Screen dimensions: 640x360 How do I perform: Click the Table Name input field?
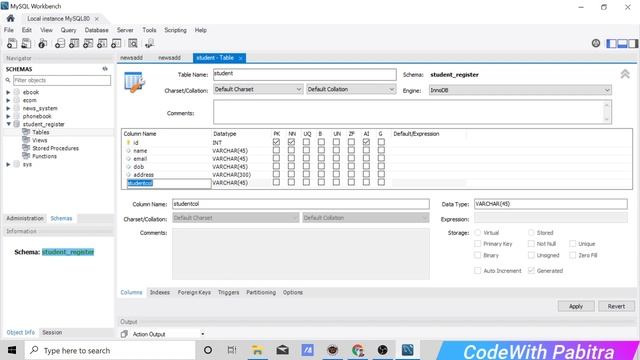pyautogui.click(x=304, y=74)
